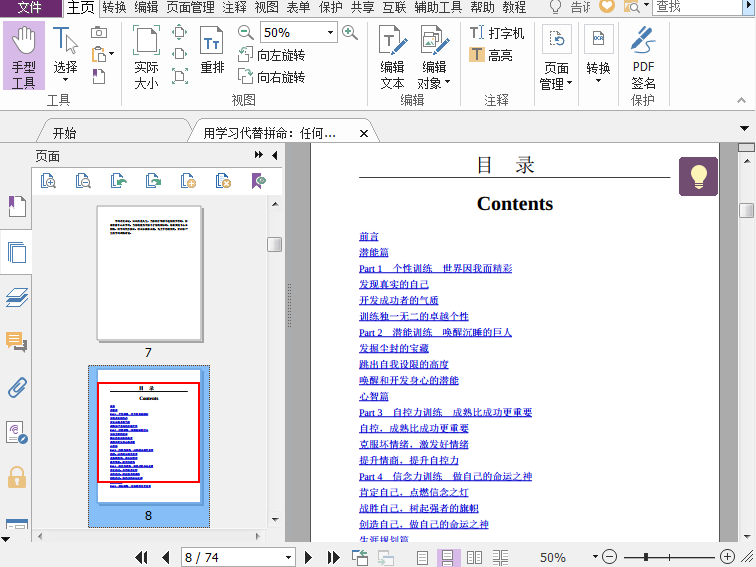
Task: Open the layers panel icon in sidebar
Action: pyautogui.click(x=17, y=297)
